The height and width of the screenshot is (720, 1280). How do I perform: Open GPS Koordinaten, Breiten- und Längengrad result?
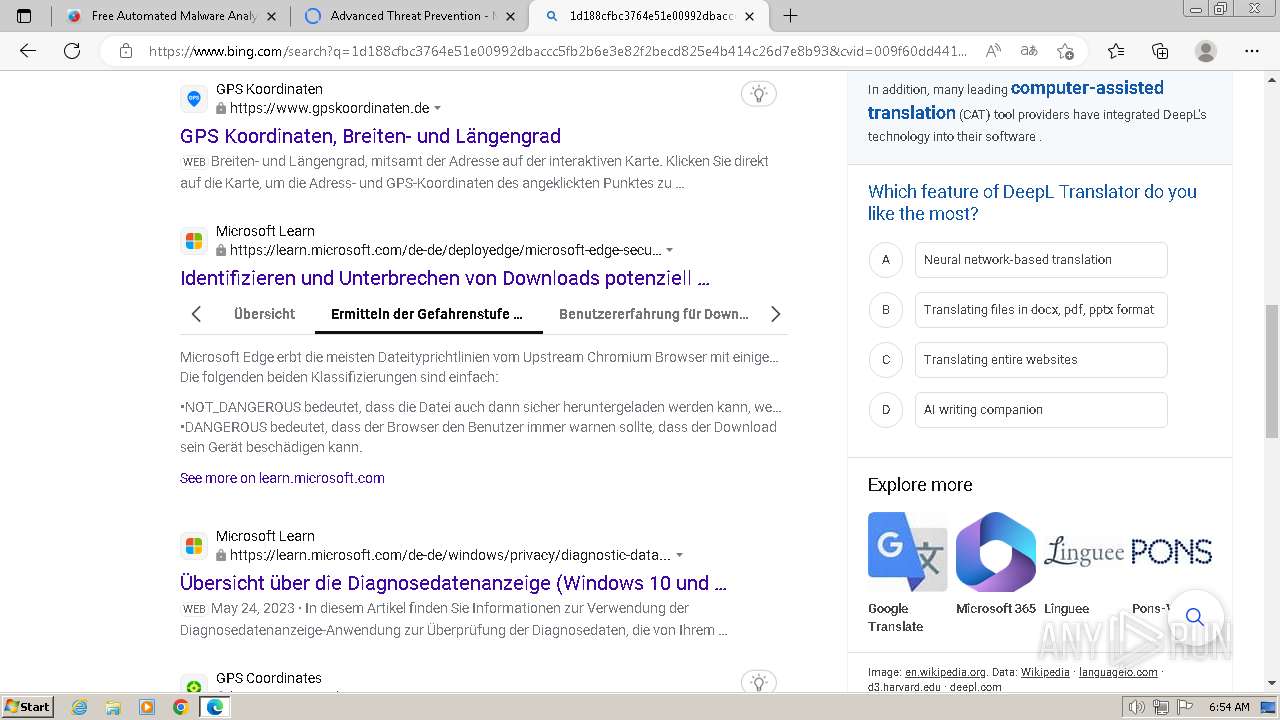tap(370, 136)
